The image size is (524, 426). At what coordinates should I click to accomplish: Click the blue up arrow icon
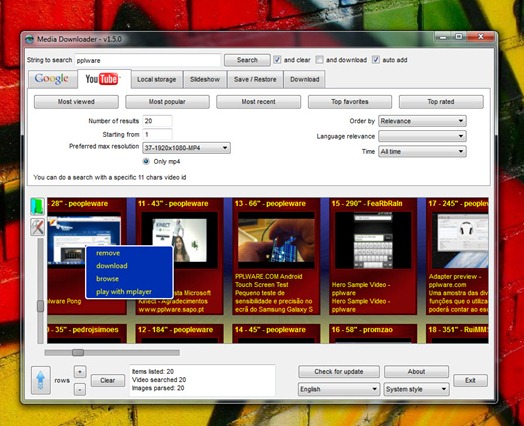(x=41, y=380)
